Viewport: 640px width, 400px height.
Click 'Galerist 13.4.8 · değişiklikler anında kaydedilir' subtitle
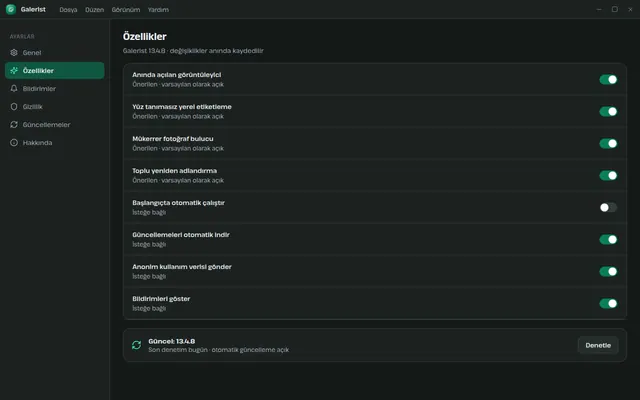click(193, 51)
